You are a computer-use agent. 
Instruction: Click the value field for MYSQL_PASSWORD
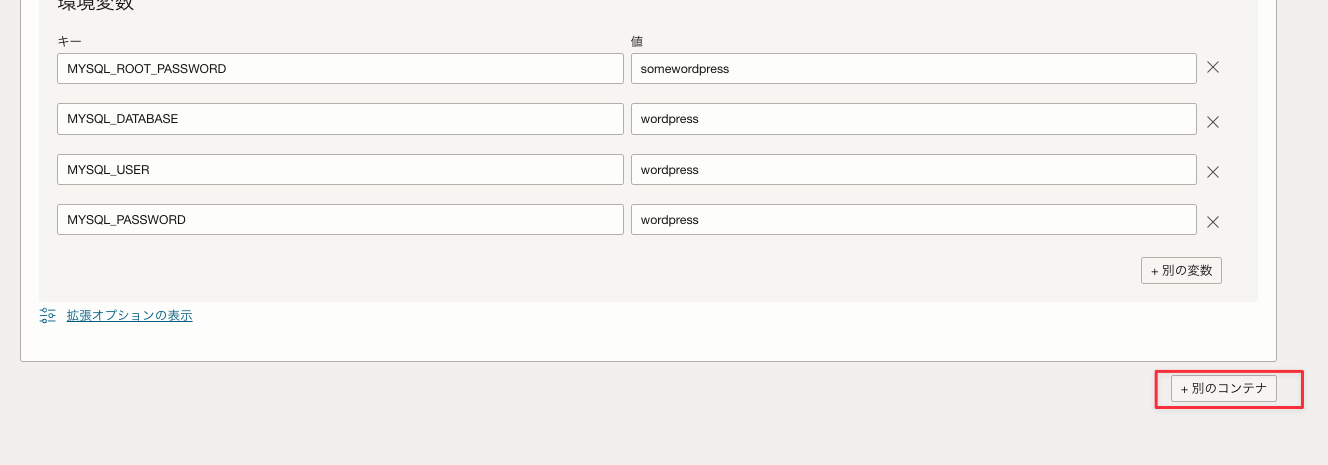913,220
